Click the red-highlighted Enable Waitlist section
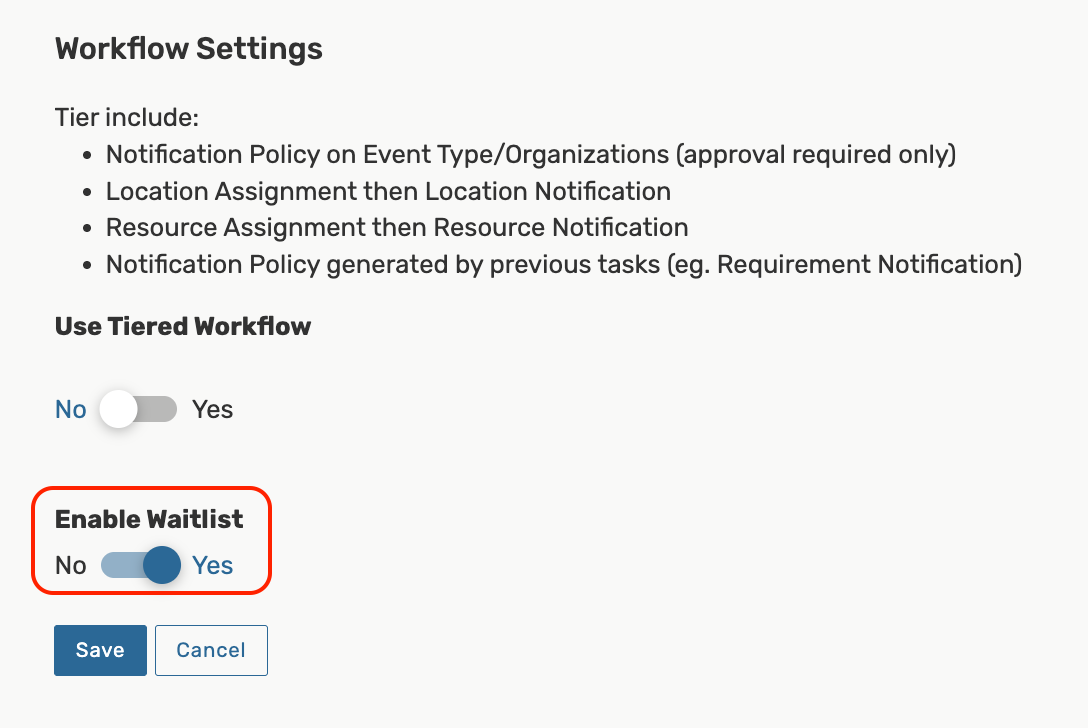The width and height of the screenshot is (1088, 728). pyautogui.click(x=150, y=541)
